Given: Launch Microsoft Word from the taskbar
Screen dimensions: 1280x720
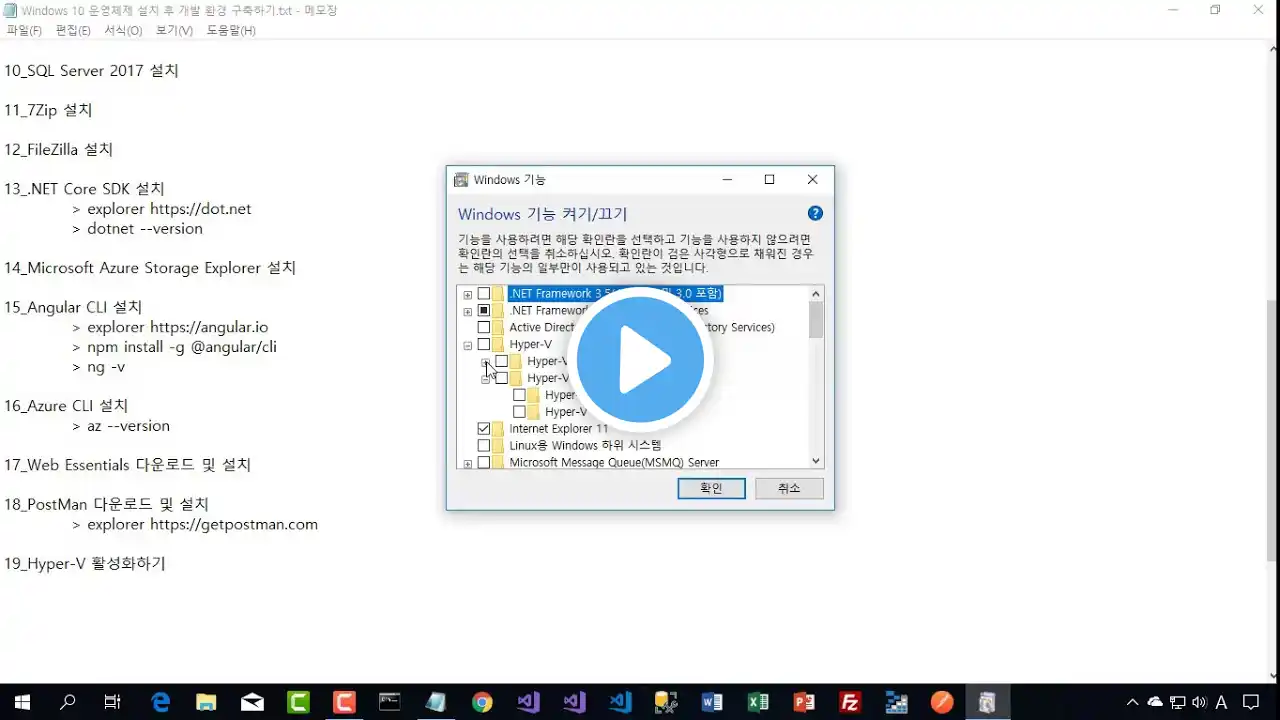Looking at the screenshot, I should 712,702.
